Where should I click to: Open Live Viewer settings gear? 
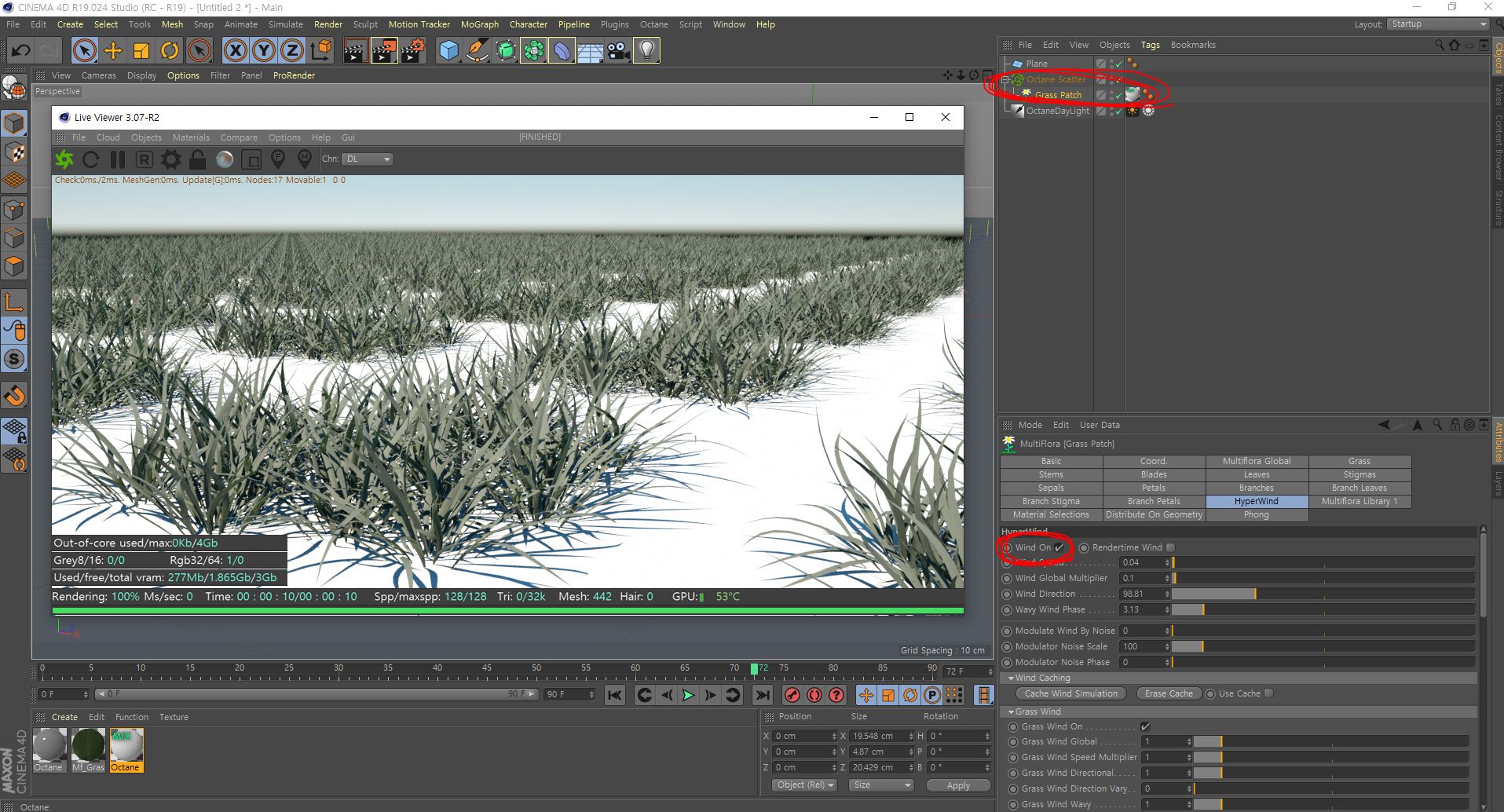pos(170,159)
